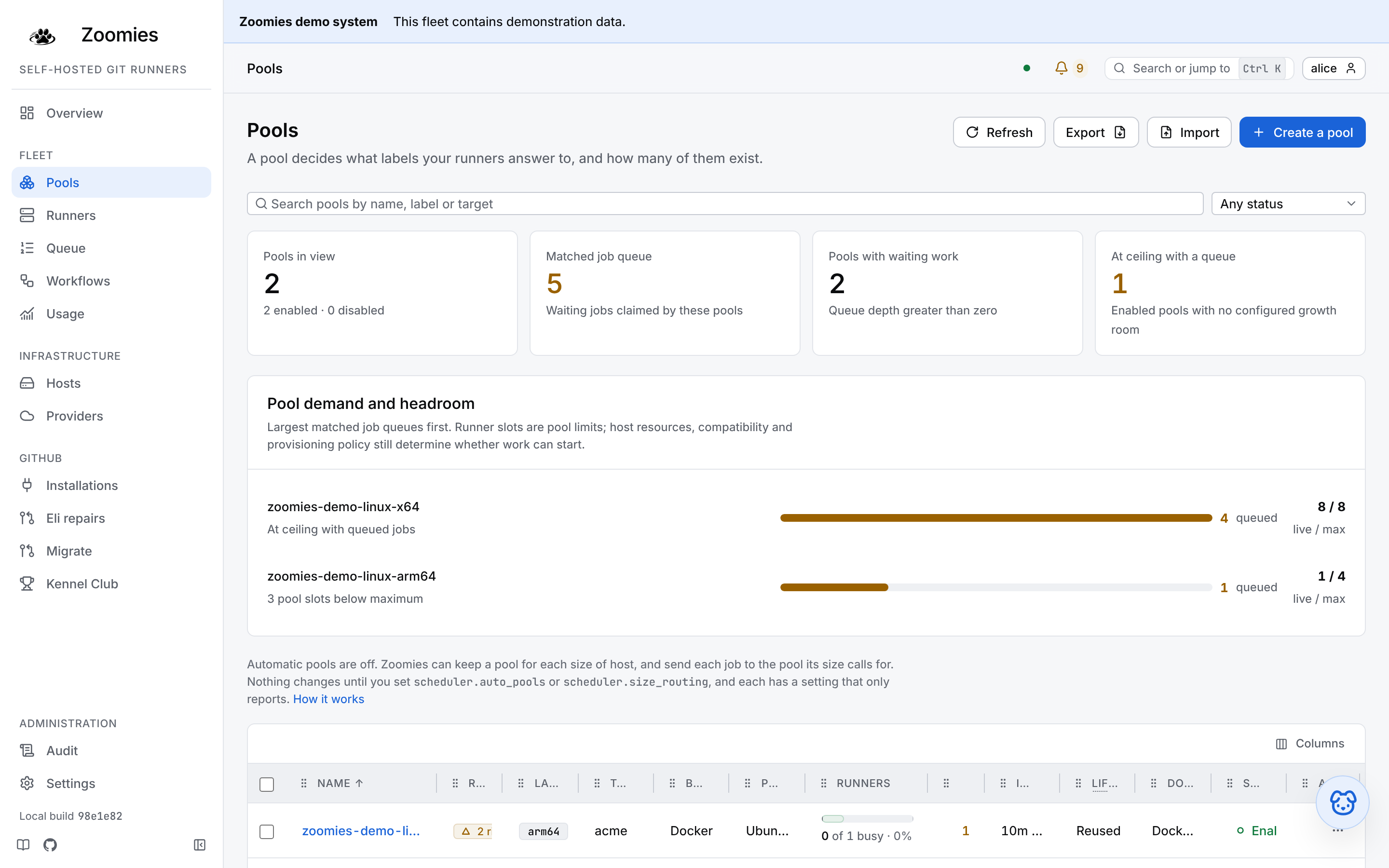Screen dimensions: 1389x868
Task: Open the zoomies-demo-li... pool link
Action: 361,831
